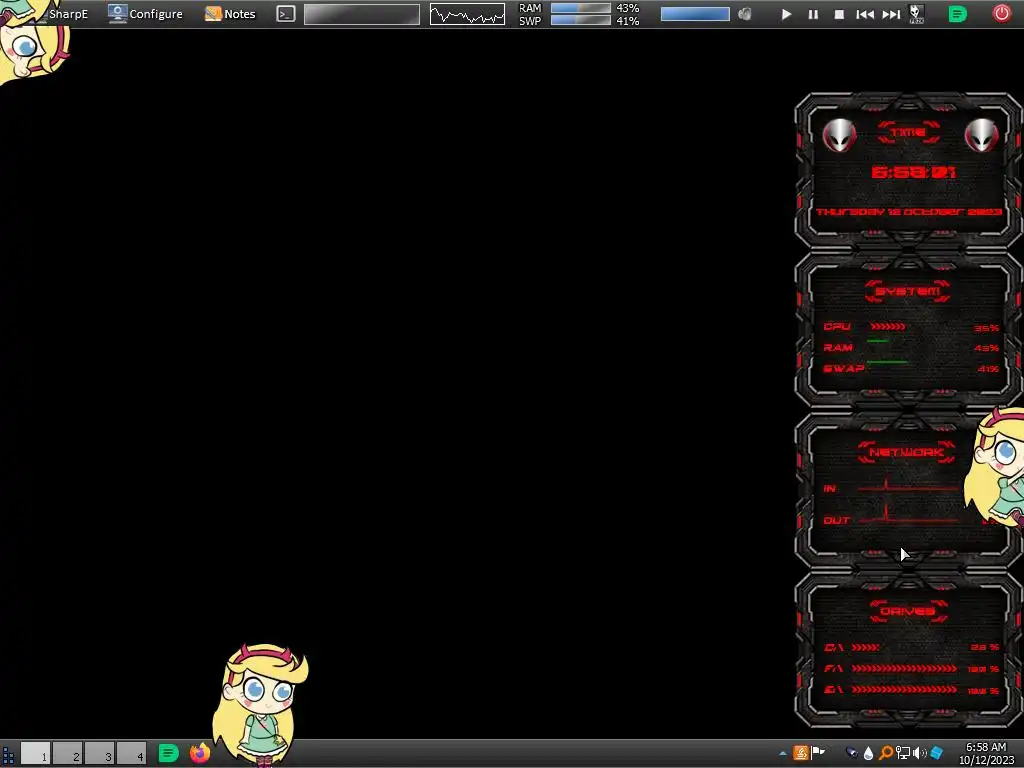The image size is (1024, 768).
Task: Click the green notes icon in top bar
Action: coord(957,14)
